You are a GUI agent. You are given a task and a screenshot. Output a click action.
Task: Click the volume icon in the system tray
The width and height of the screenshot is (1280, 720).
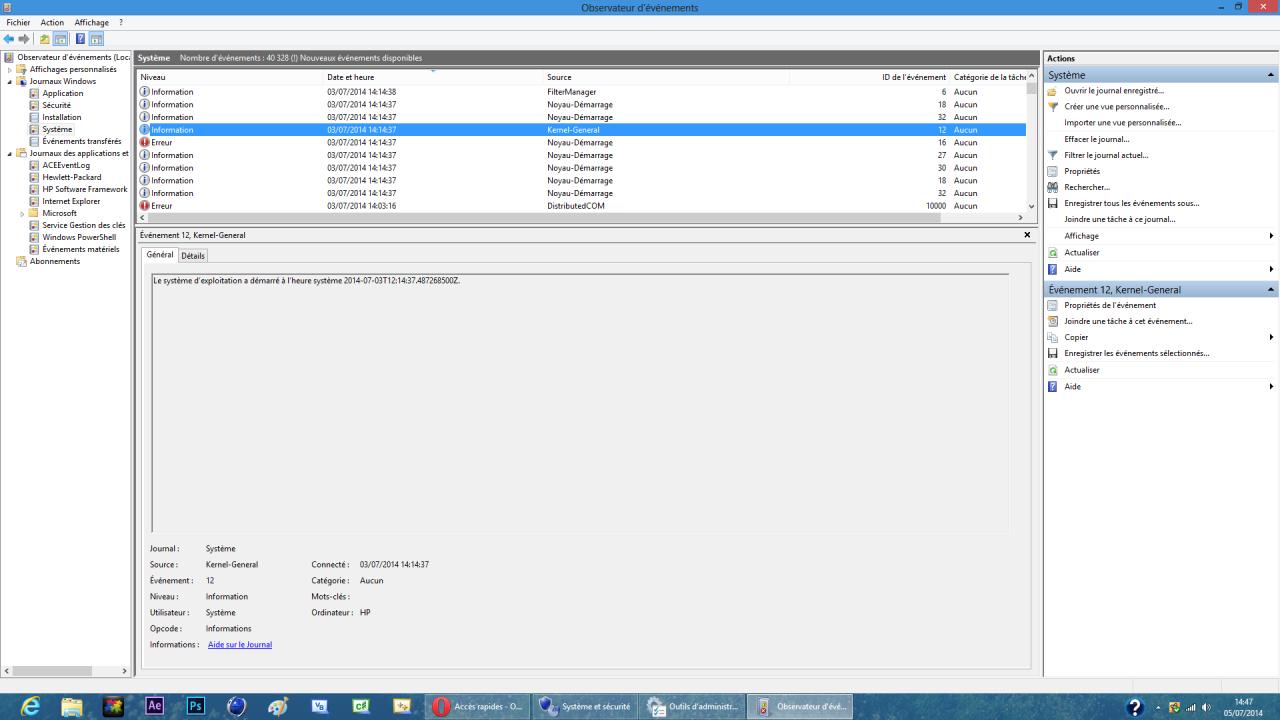[1207, 707]
